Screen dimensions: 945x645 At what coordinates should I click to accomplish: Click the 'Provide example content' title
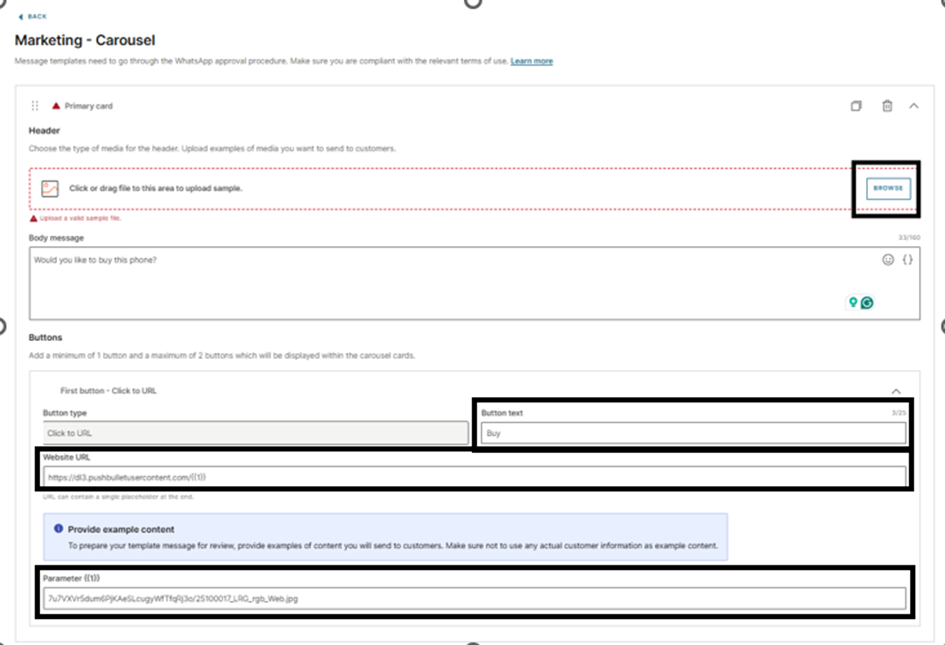coord(121,529)
